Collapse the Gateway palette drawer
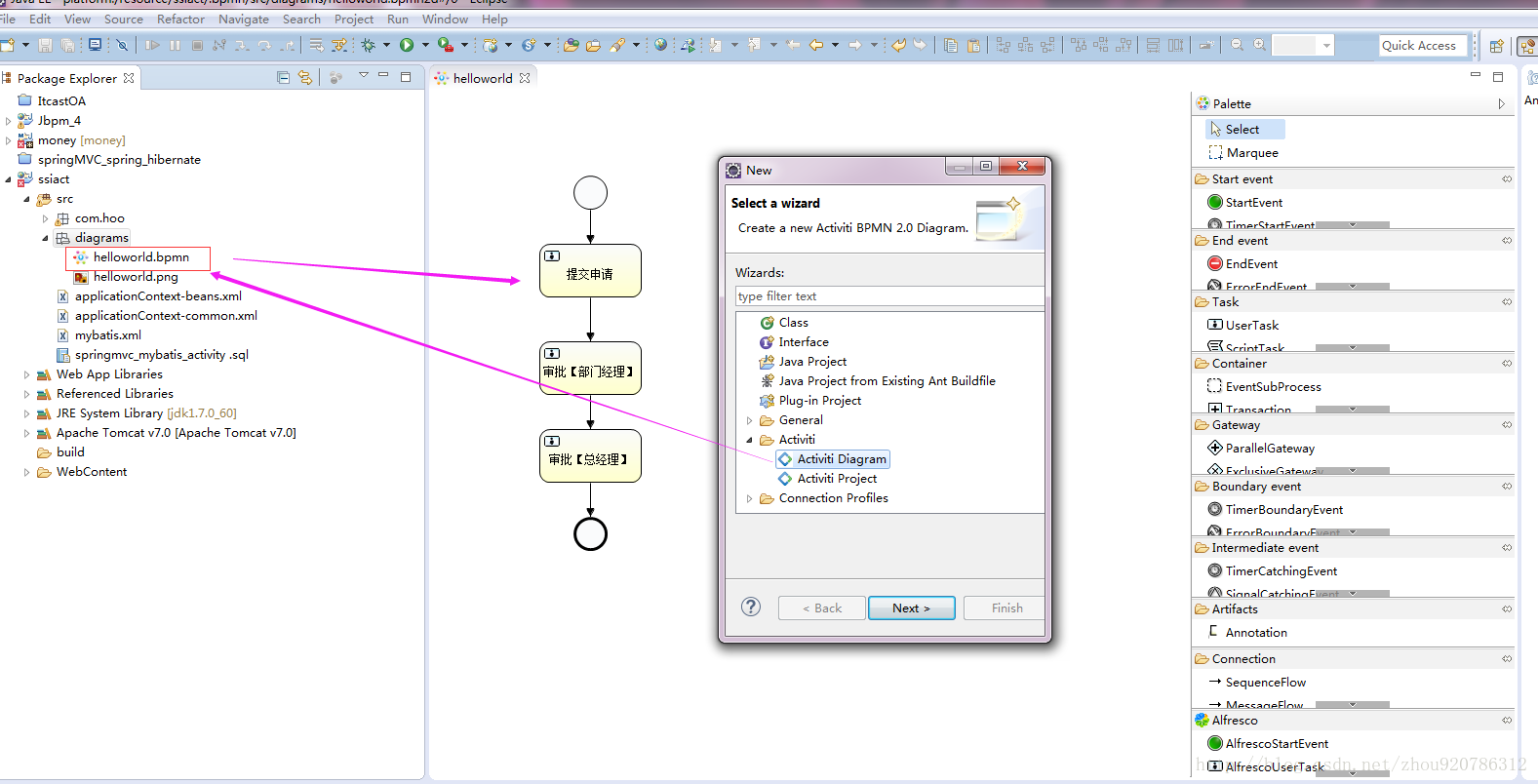1538x784 pixels. 1354,424
